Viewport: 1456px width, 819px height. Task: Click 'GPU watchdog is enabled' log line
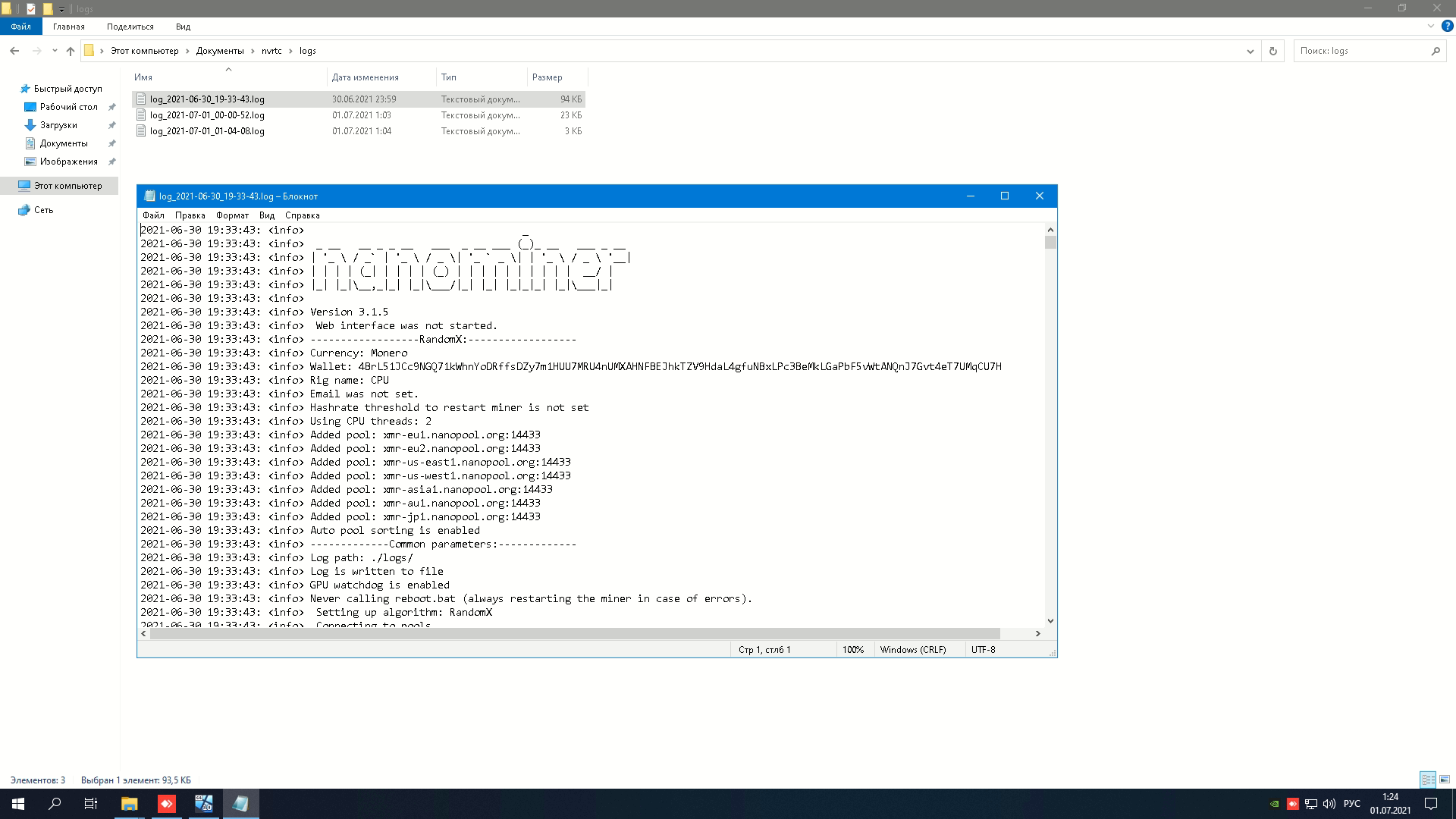coord(380,585)
